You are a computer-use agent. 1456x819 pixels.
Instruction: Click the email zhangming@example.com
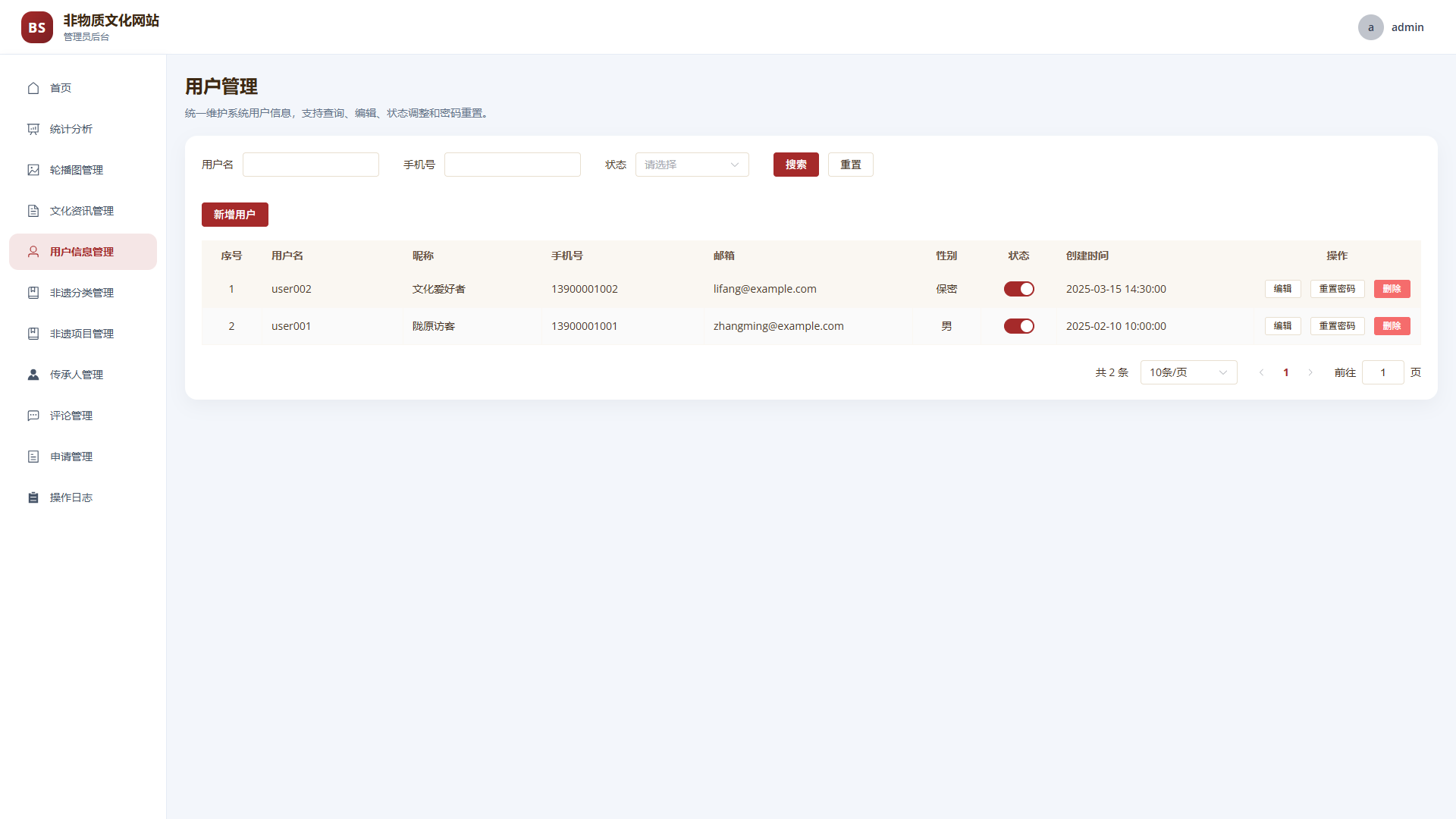pos(779,326)
